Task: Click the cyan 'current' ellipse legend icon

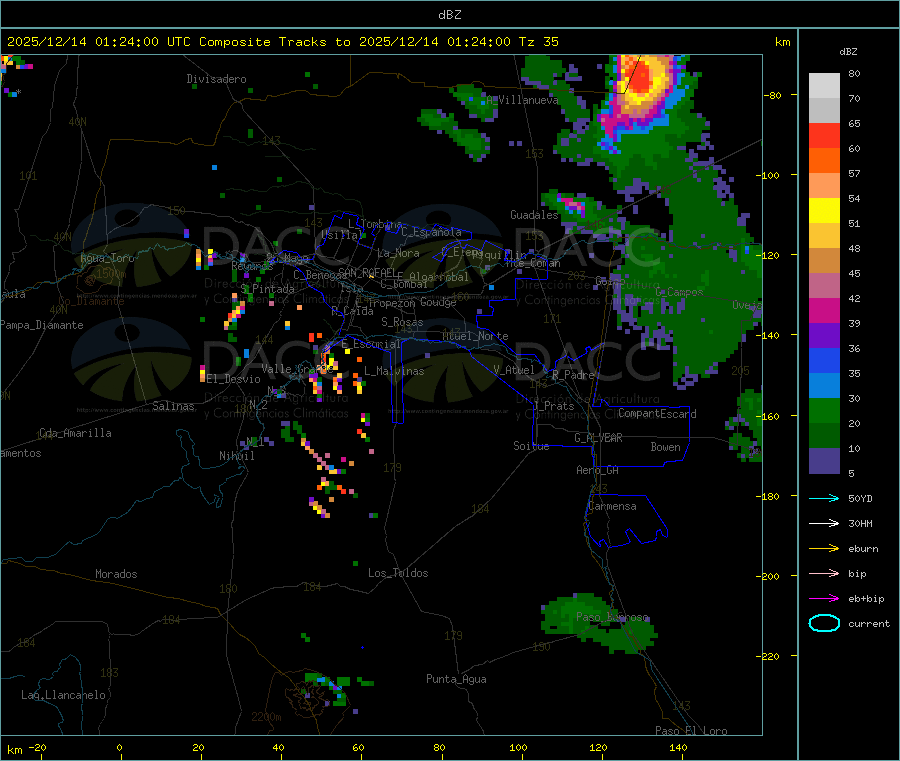Action: (824, 623)
